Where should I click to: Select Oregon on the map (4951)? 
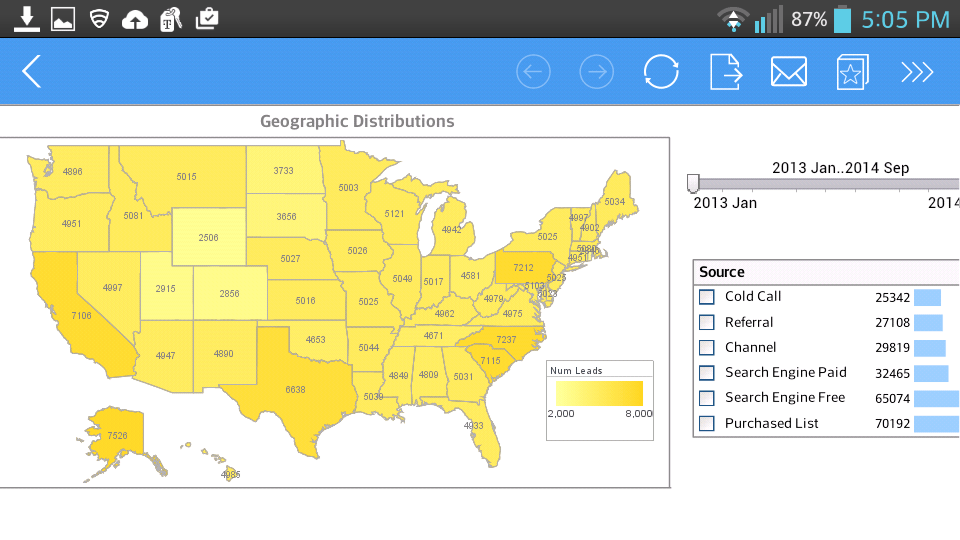point(71,223)
